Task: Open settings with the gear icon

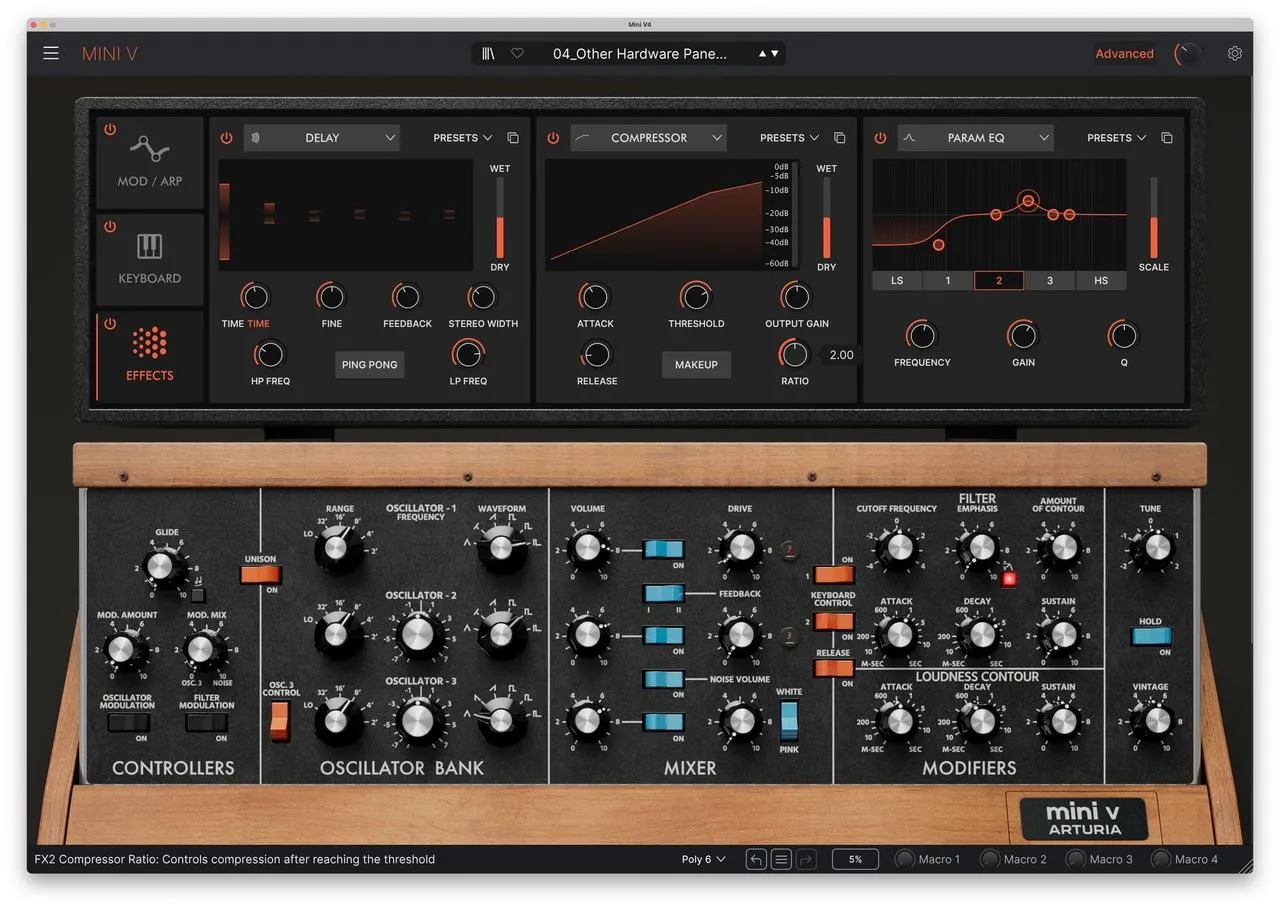Action: tap(1235, 53)
